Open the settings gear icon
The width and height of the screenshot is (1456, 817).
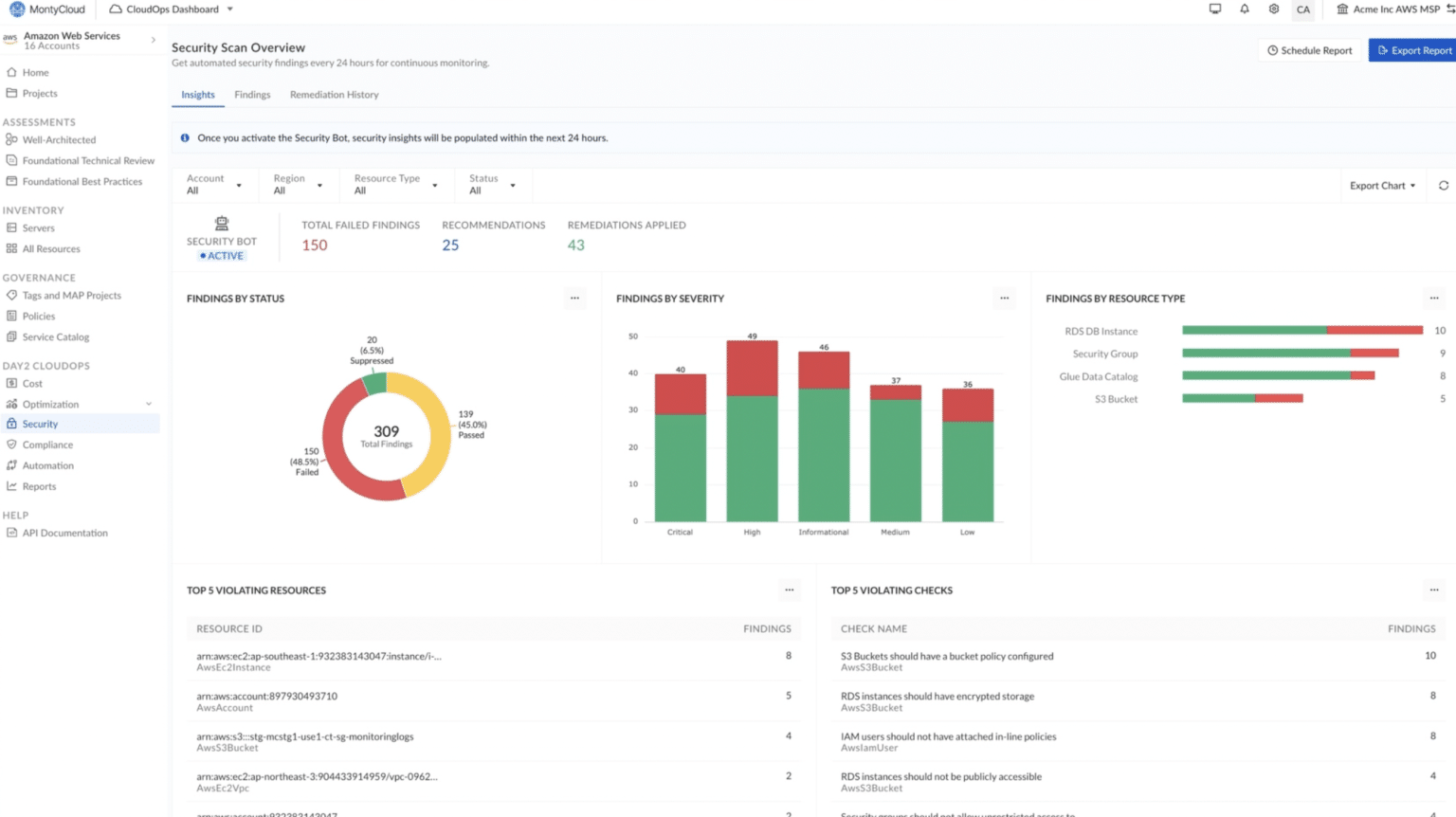(x=1274, y=9)
